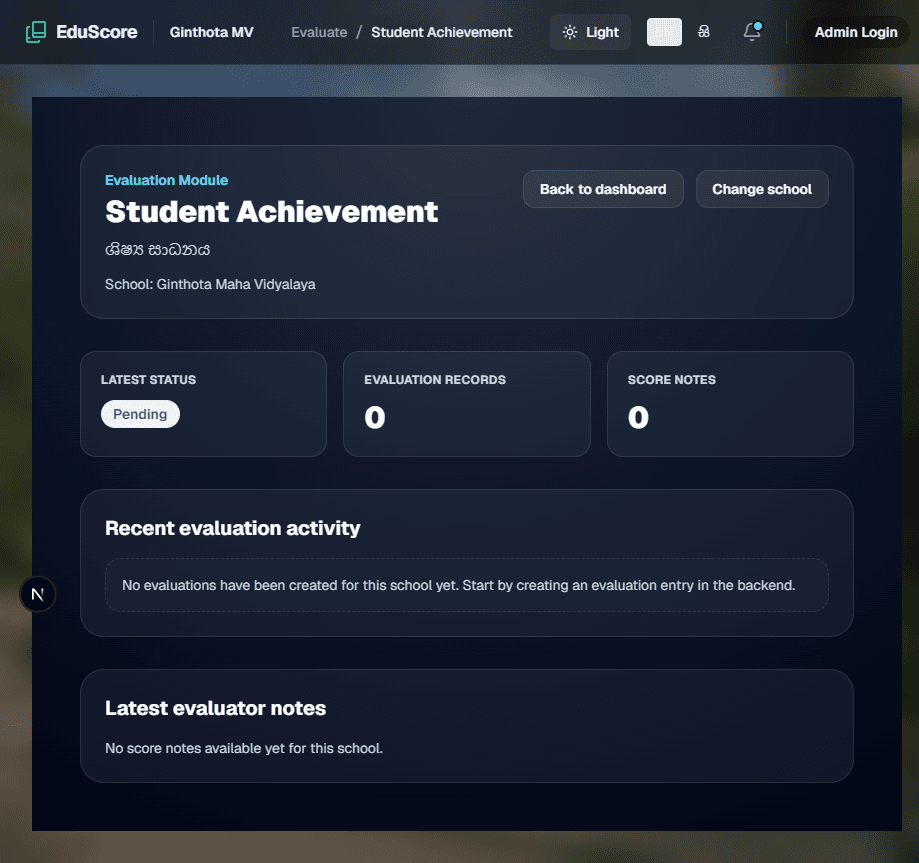Click the School: Ginthota Maha Vidyalaya text

click(x=210, y=284)
